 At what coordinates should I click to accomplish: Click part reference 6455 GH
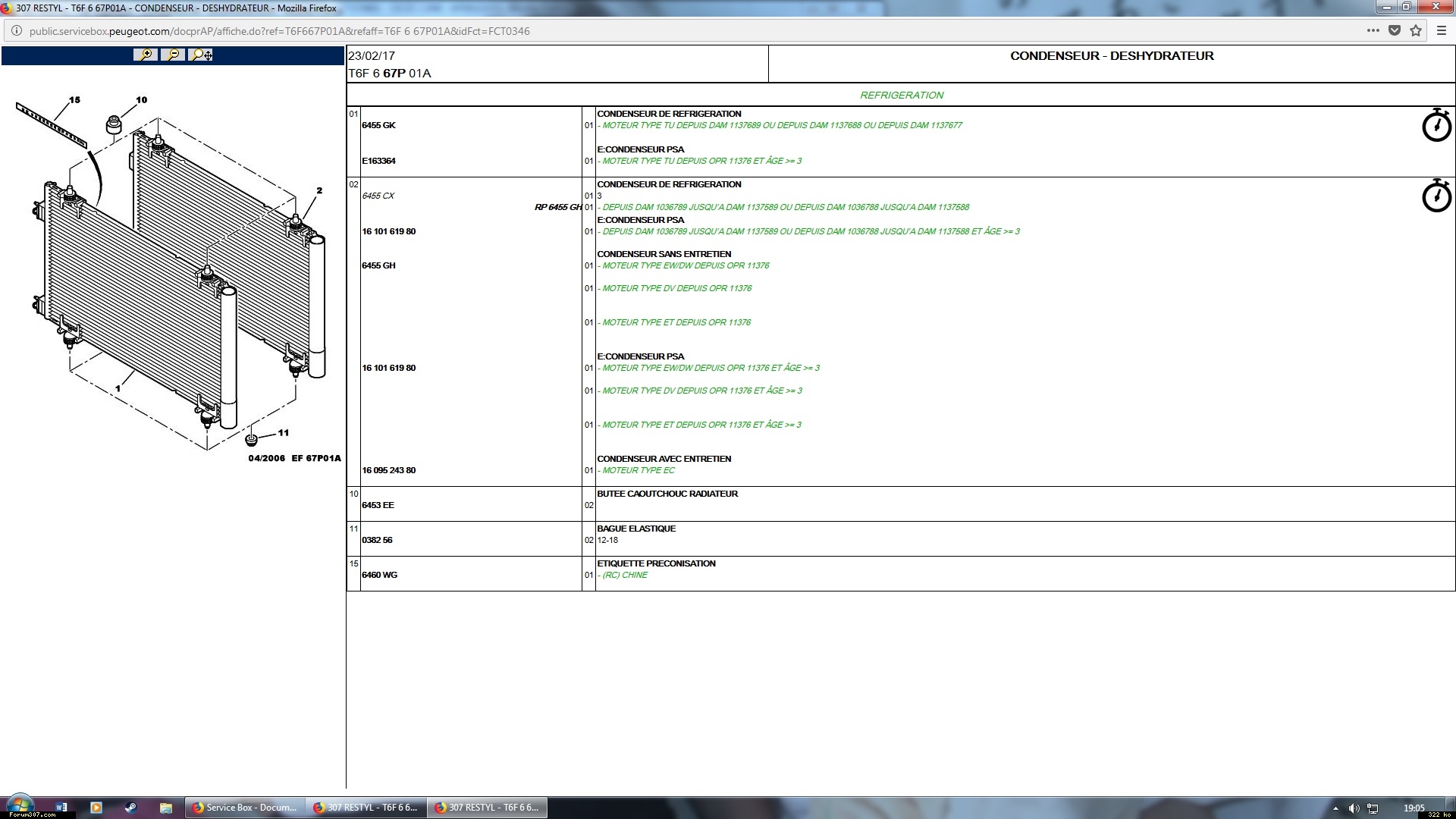pyautogui.click(x=378, y=265)
